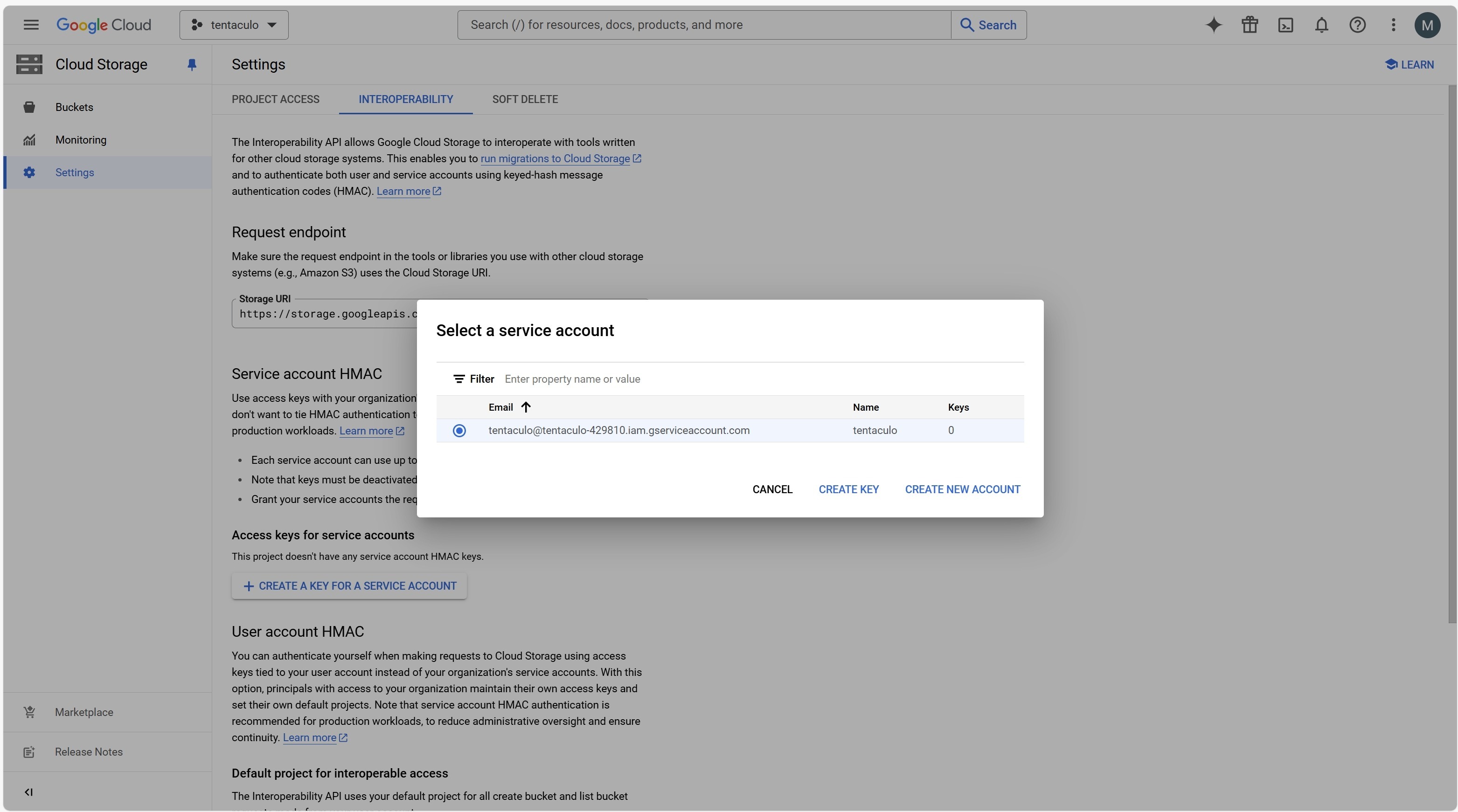Click the Storage URI field
This screenshot has height=812, width=1458.
tap(324, 314)
